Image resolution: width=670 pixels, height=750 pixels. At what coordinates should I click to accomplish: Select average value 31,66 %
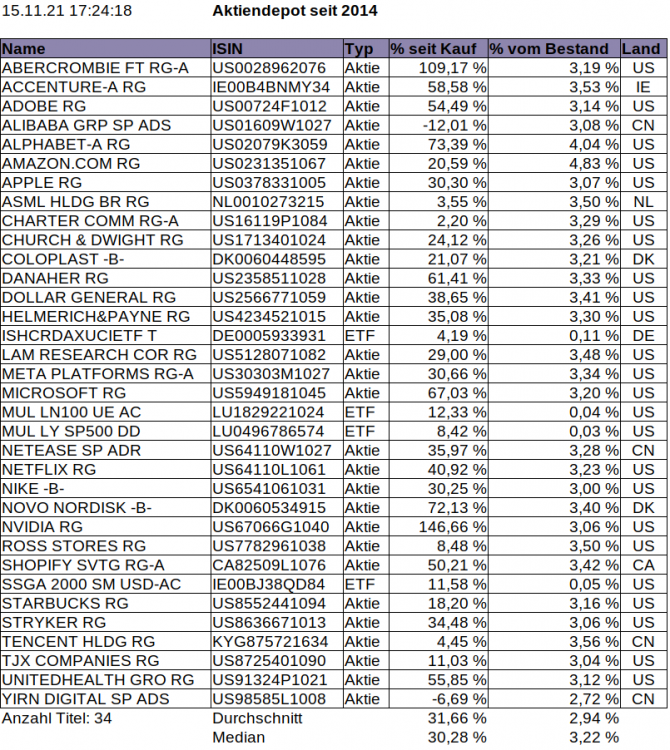point(457,718)
